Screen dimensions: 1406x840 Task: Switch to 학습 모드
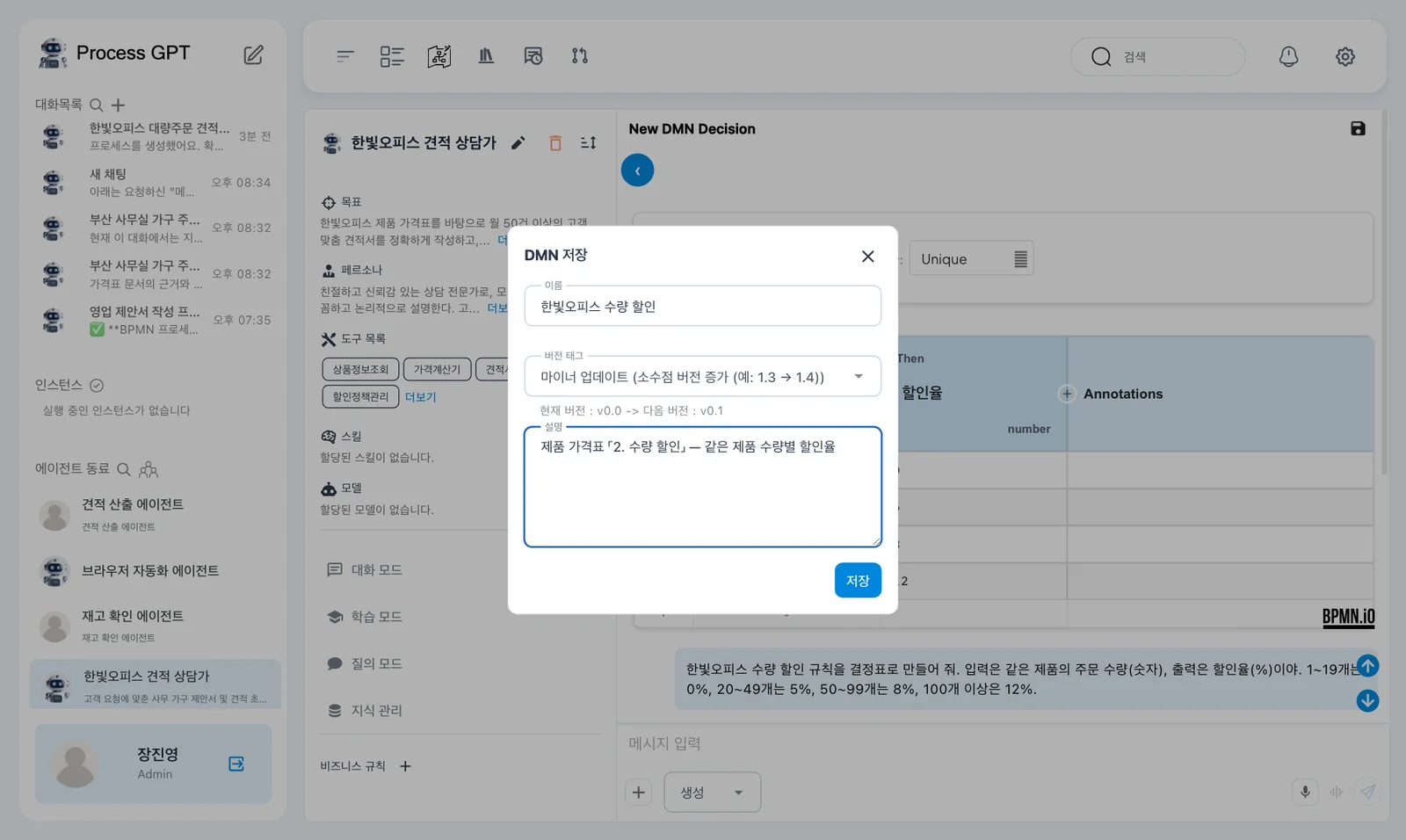point(366,617)
